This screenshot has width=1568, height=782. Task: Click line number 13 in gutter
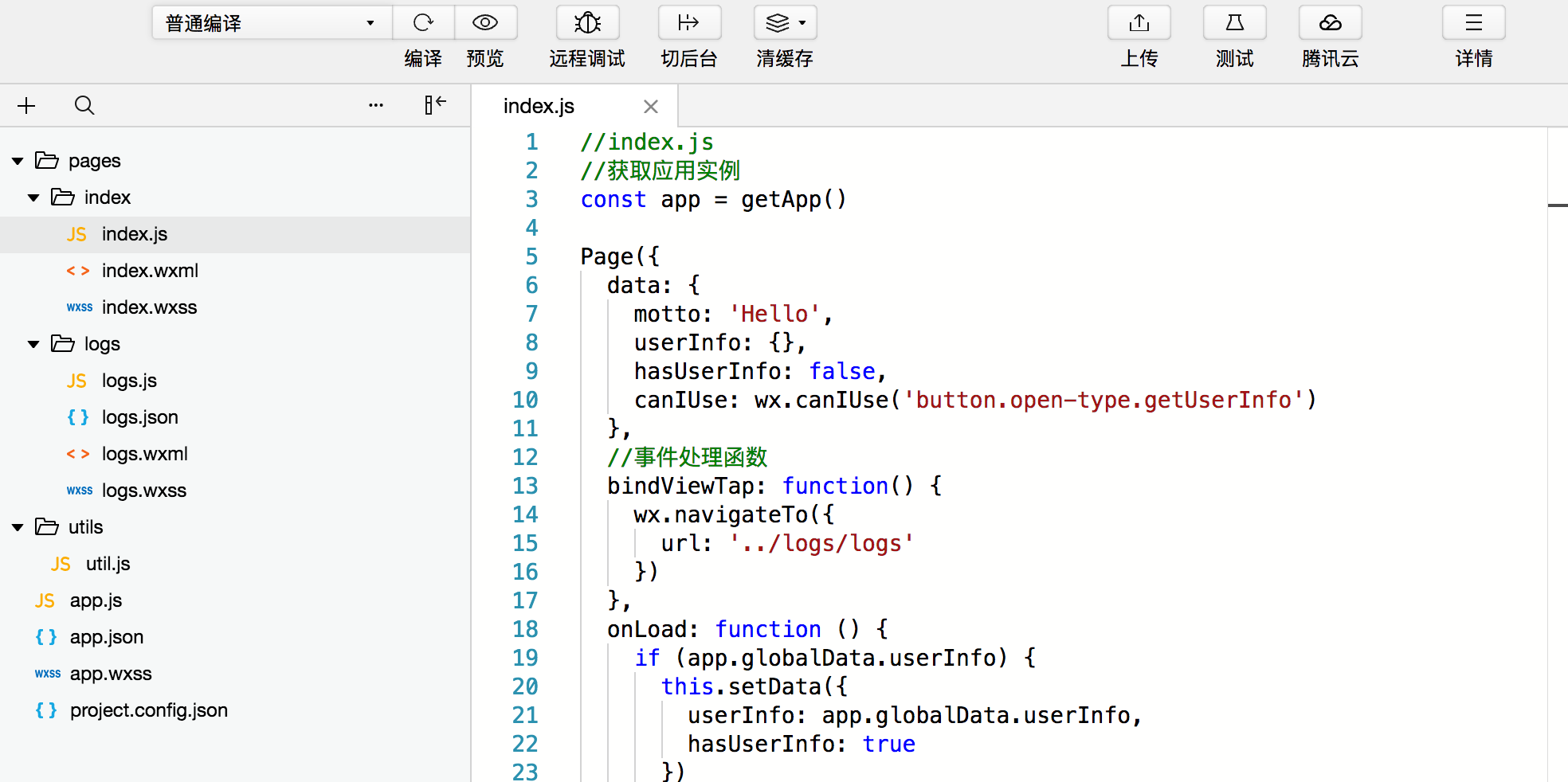click(525, 486)
